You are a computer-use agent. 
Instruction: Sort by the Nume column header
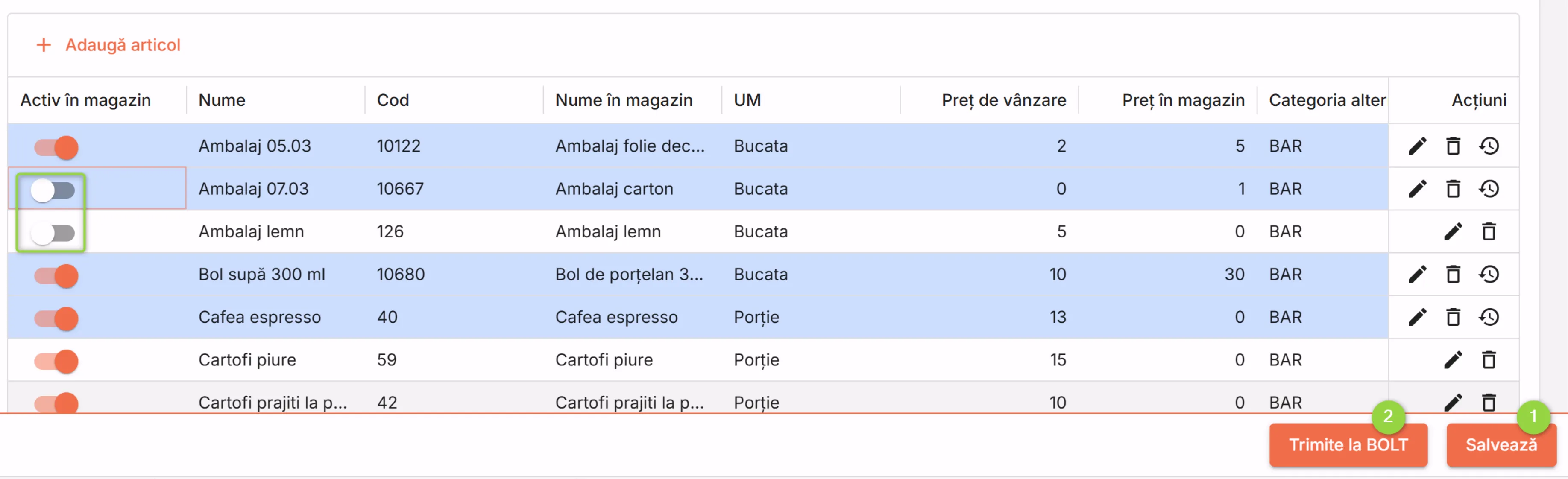222,100
